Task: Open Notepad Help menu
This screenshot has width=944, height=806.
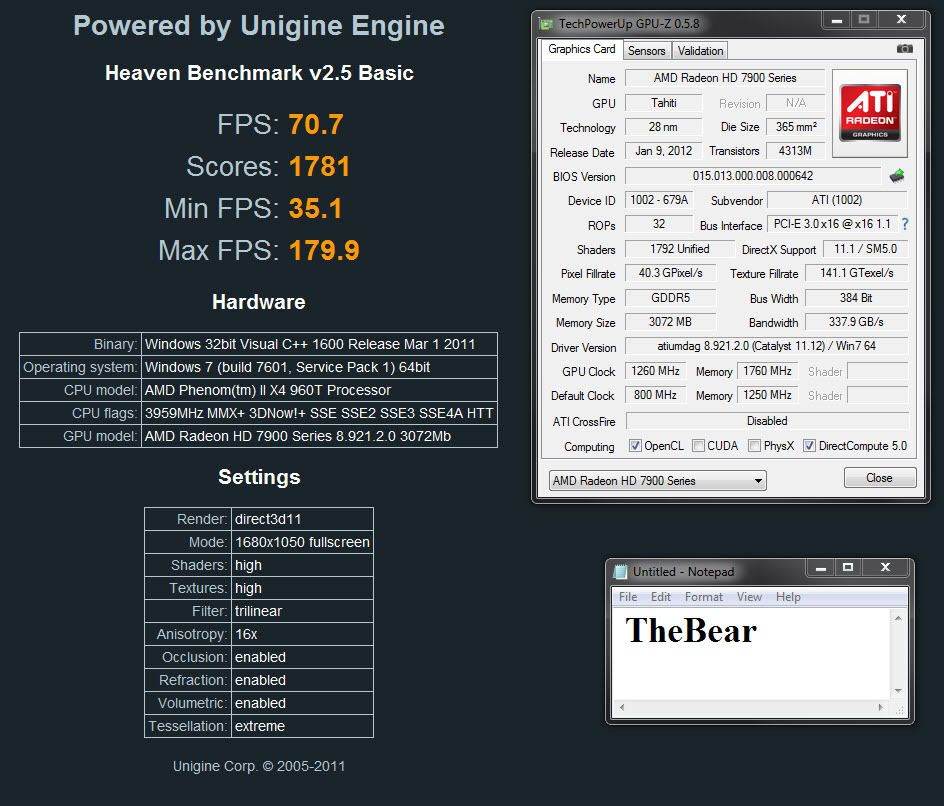Action: [788, 597]
